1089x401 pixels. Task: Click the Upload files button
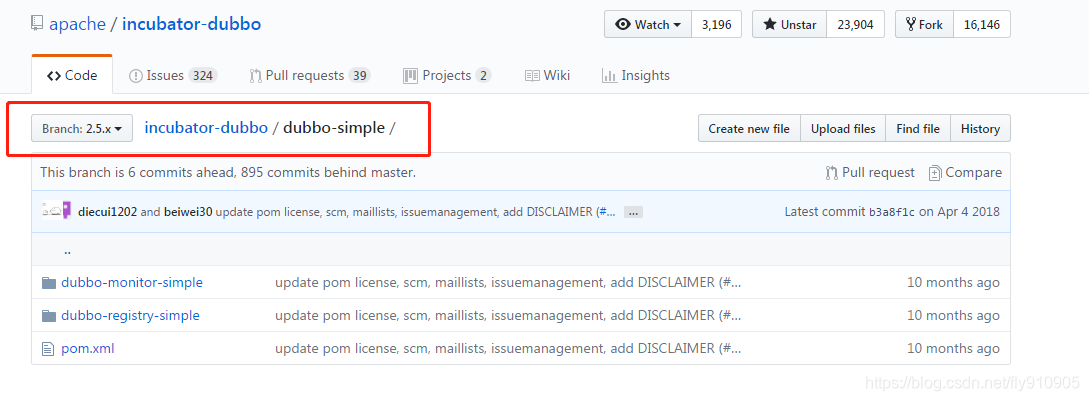[x=843, y=129]
